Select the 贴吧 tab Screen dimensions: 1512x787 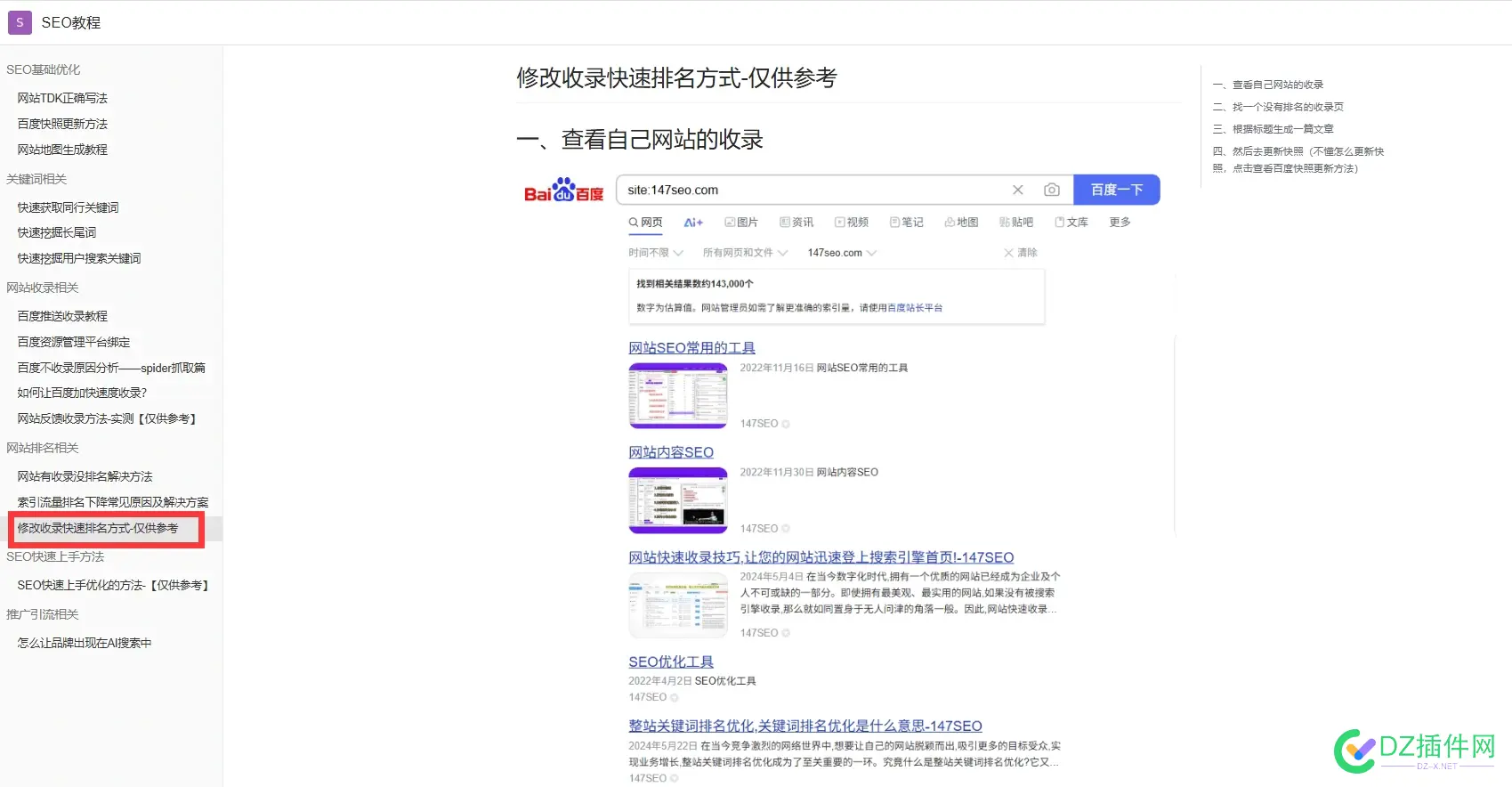(1017, 223)
